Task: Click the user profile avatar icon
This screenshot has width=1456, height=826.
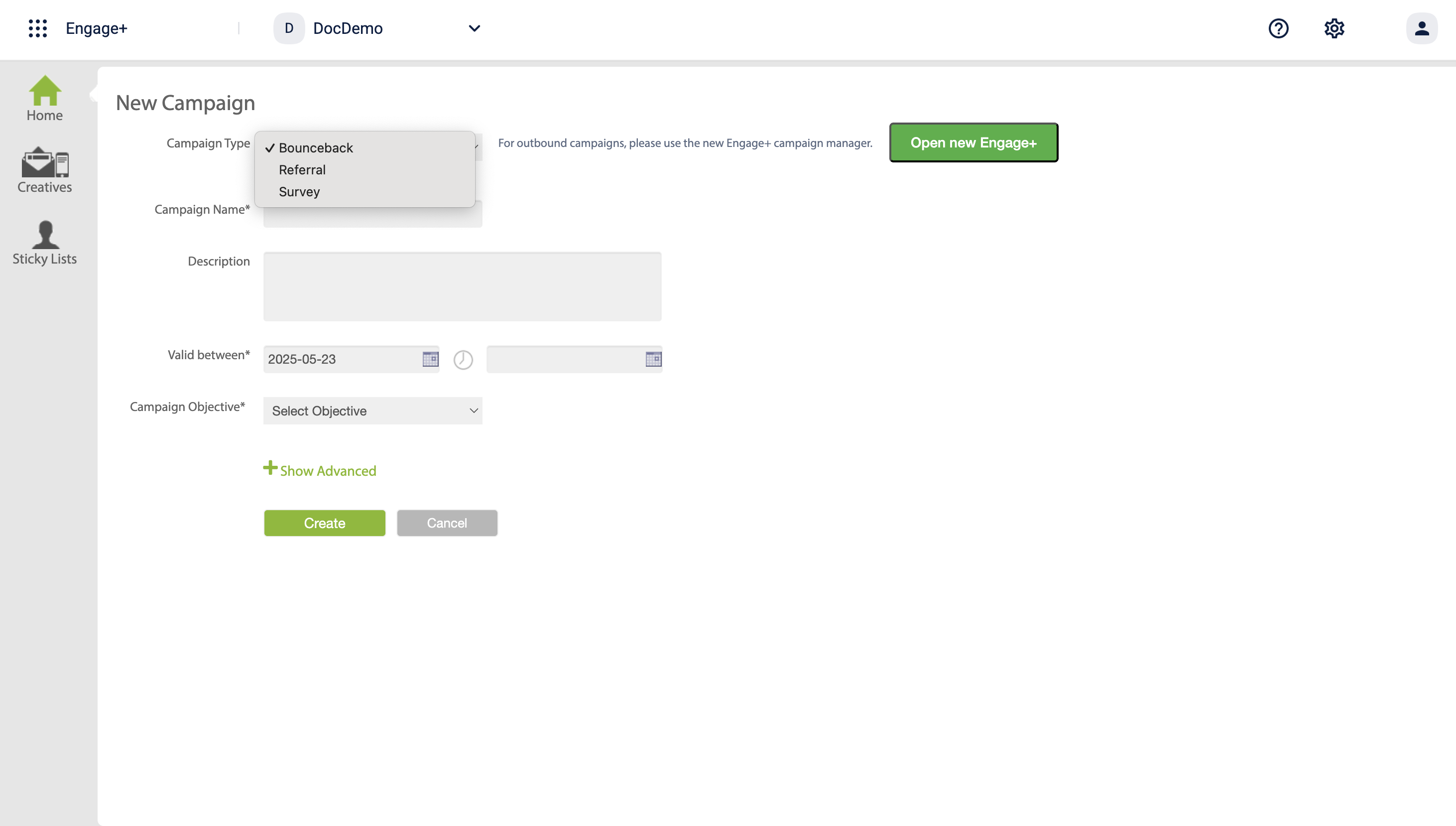Action: click(x=1422, y=28)
